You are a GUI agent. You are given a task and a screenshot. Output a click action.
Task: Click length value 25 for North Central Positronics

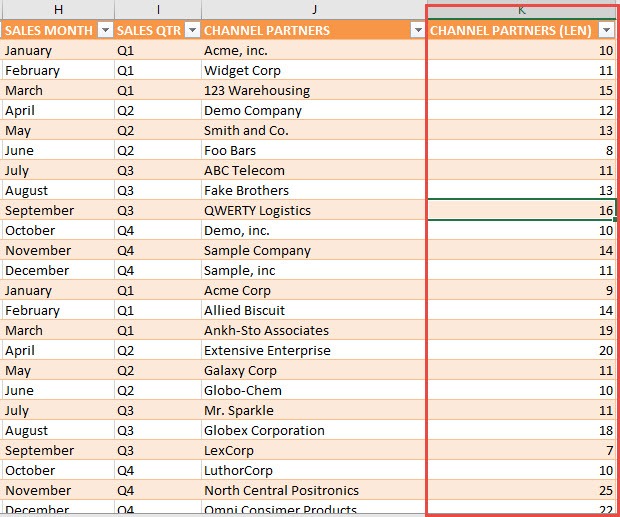[522, 490]
